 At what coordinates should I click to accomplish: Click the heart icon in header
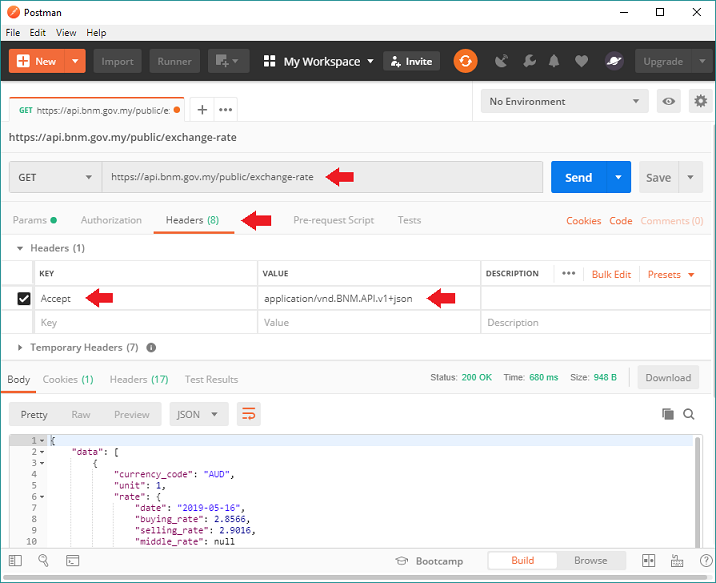(x=581, y=61)
